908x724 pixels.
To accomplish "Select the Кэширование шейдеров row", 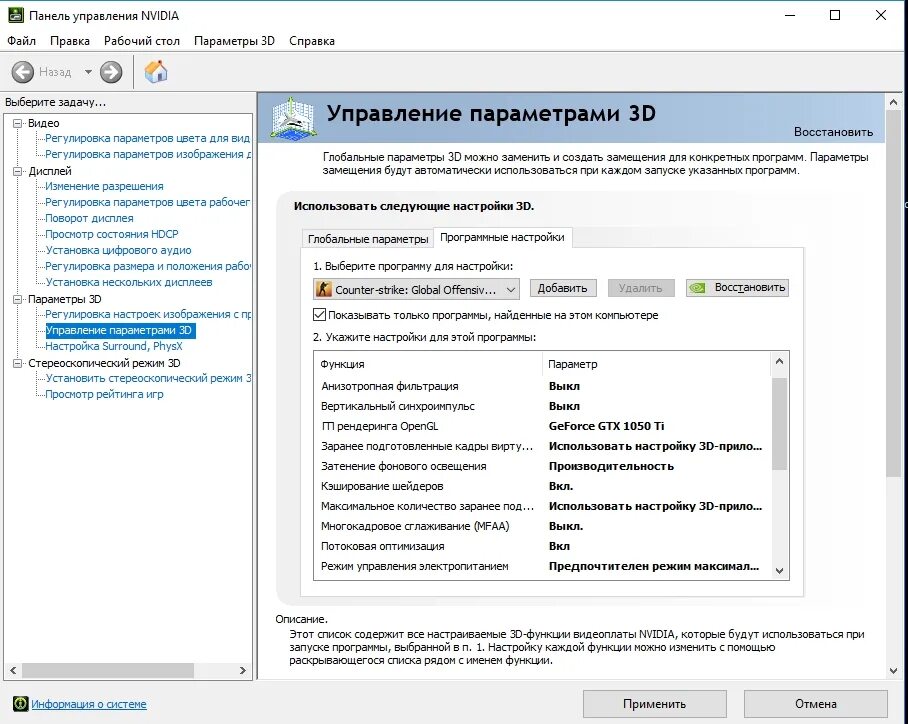I will [x=543, y=487].
